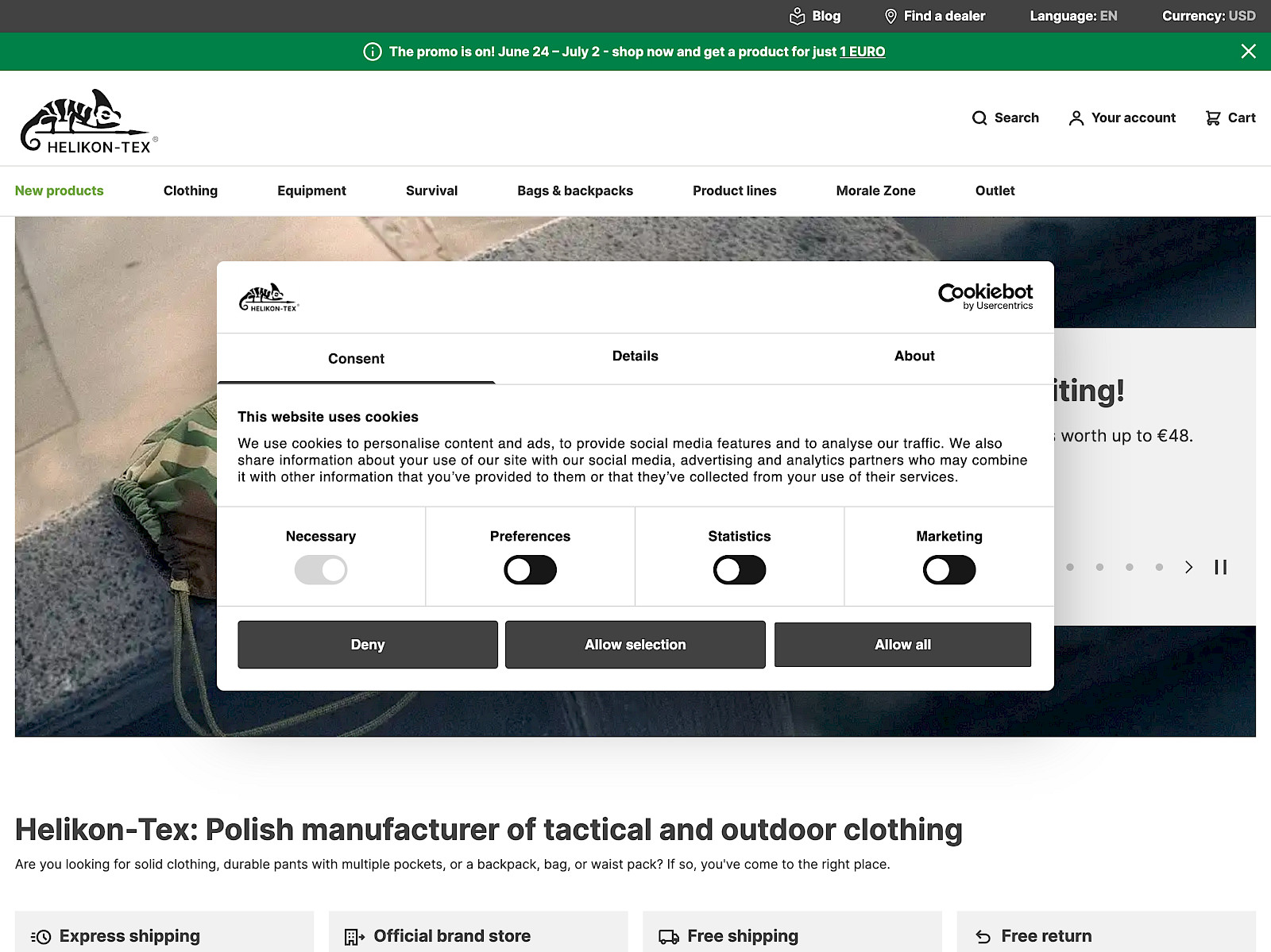
Task: Enable the Preferences cookies toggle
Action: pyautogui.click(x=530, y=570)
